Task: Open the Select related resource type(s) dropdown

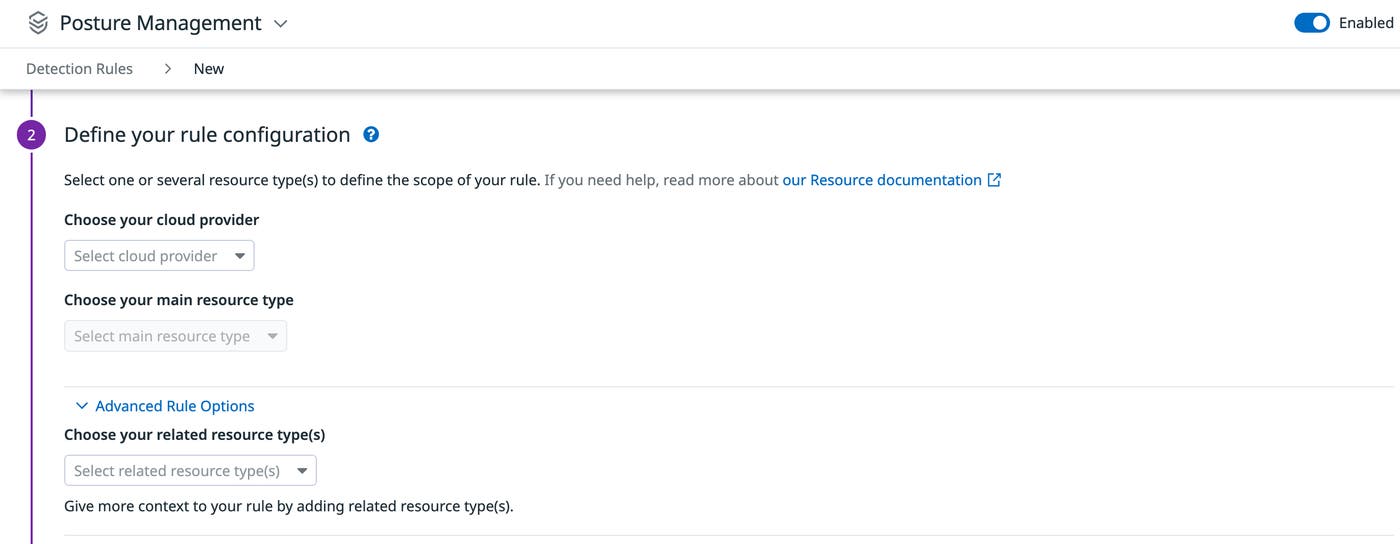Action: (x=190, y=471)
